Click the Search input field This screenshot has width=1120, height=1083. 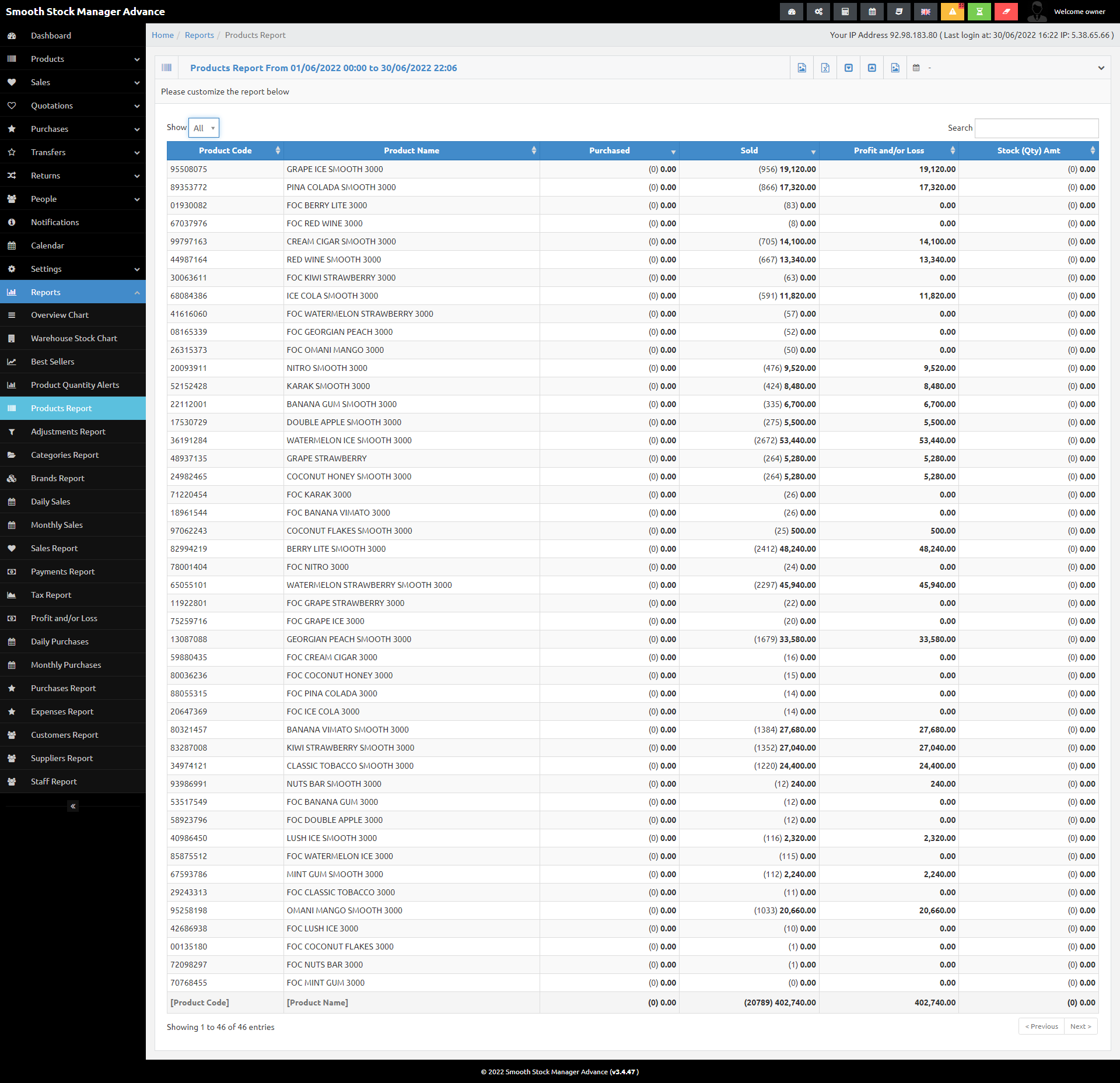pyautogui.click(x=1037, y=128)
